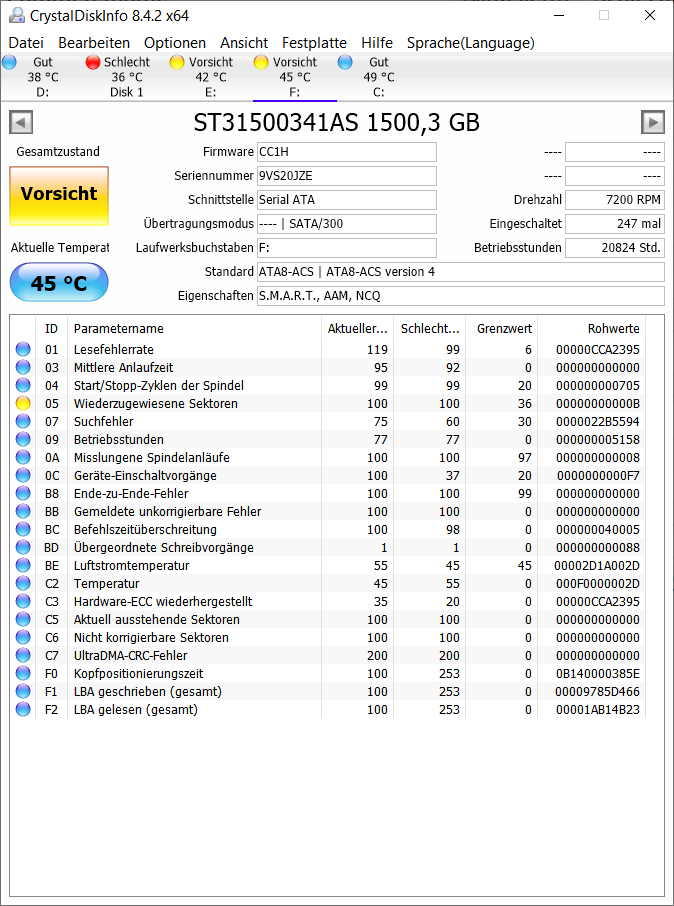Open the Hilfe menu
Viewport: 674px width, 906px height.
pyautogui.click(x=377, y=43)
